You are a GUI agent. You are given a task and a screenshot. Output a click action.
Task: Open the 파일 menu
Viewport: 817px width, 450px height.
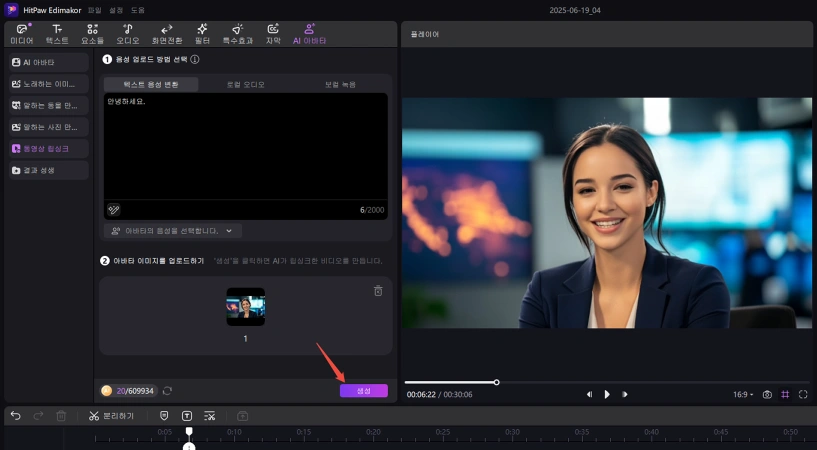(x=94, y=10)
